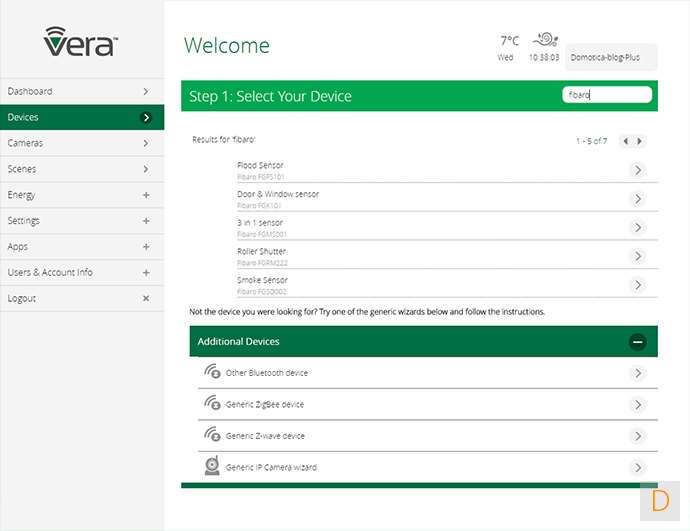Click the Other Bluetooth device icon
The image size is (690, 531).
click(212, 372)
